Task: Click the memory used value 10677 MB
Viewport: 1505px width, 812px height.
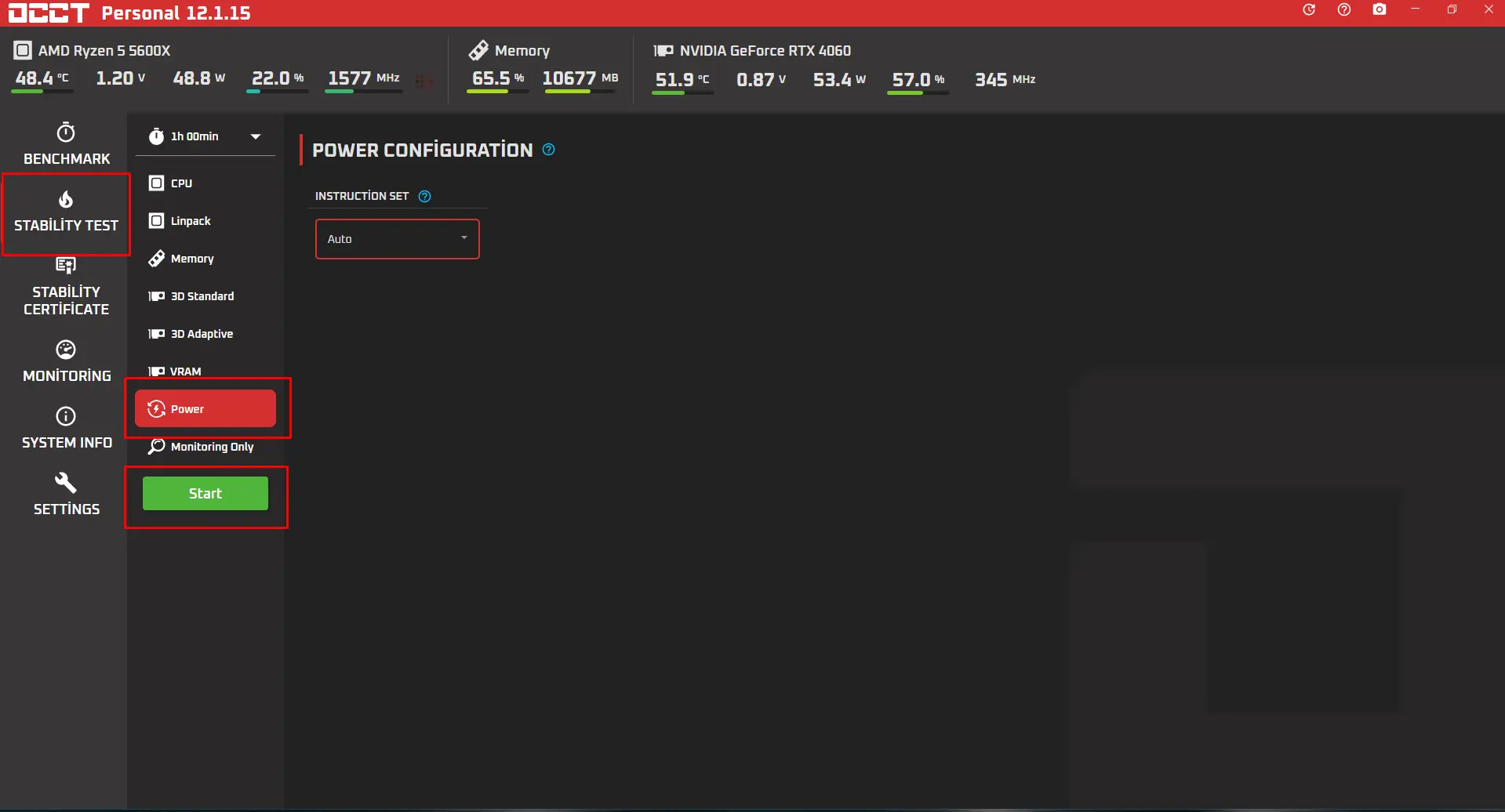Action: click(580, 78)
